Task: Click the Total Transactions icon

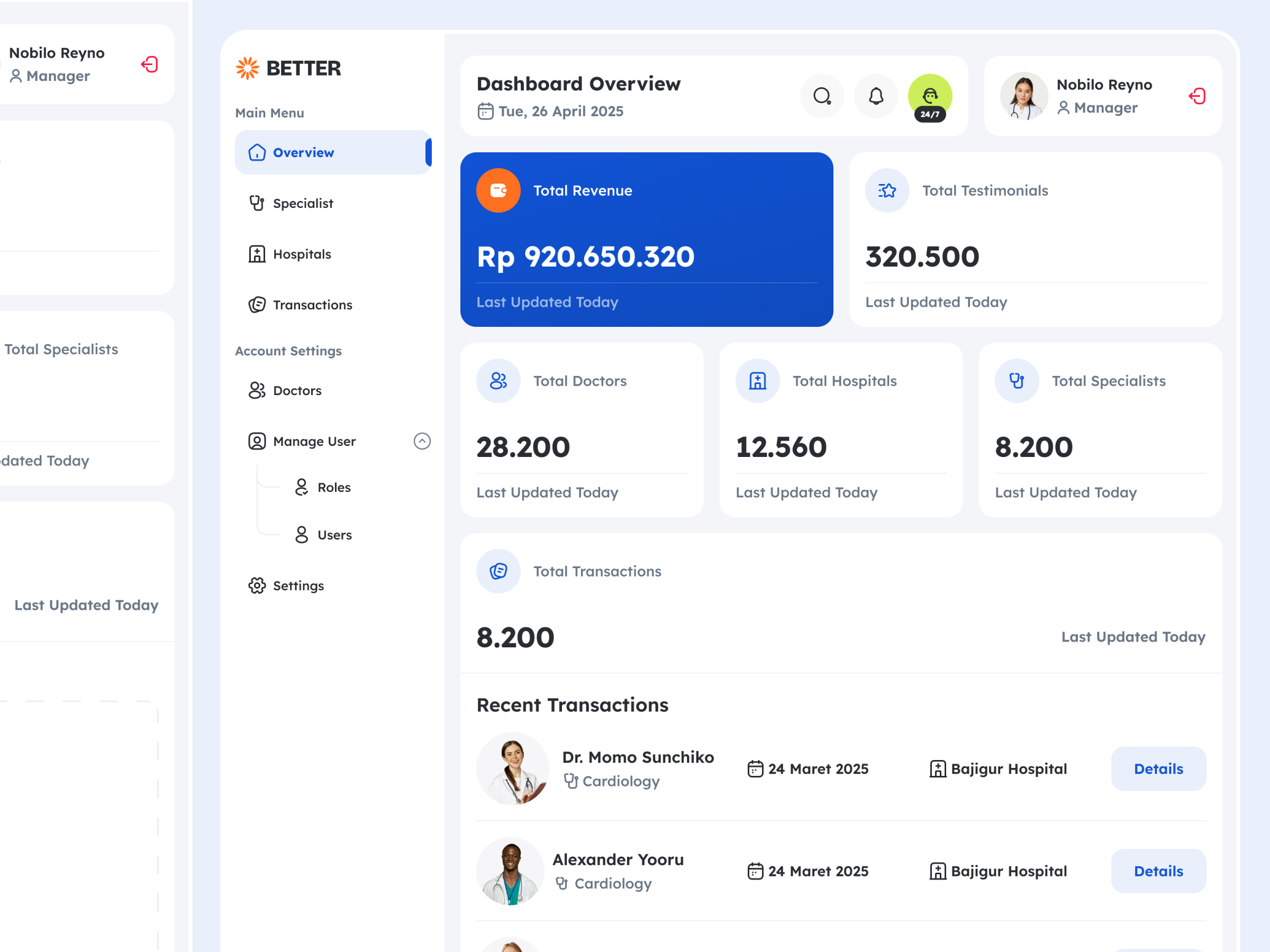Action: point(498,571)
